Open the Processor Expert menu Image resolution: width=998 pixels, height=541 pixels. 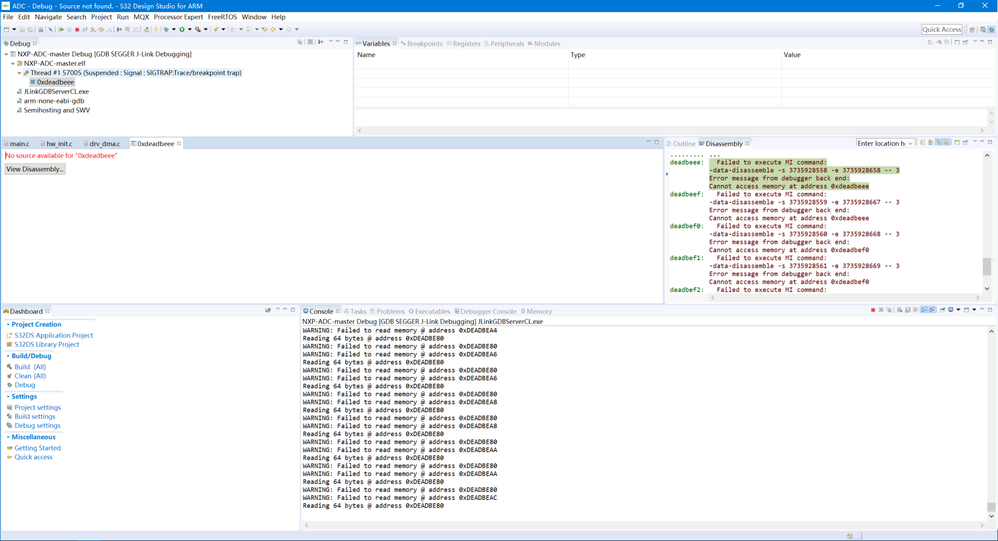click(178, 17)
